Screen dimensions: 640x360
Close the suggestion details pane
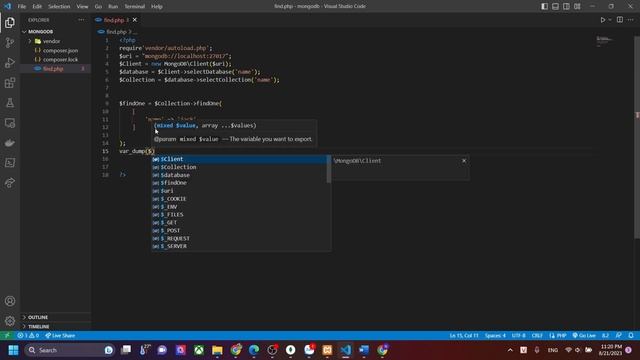point(464,161)
